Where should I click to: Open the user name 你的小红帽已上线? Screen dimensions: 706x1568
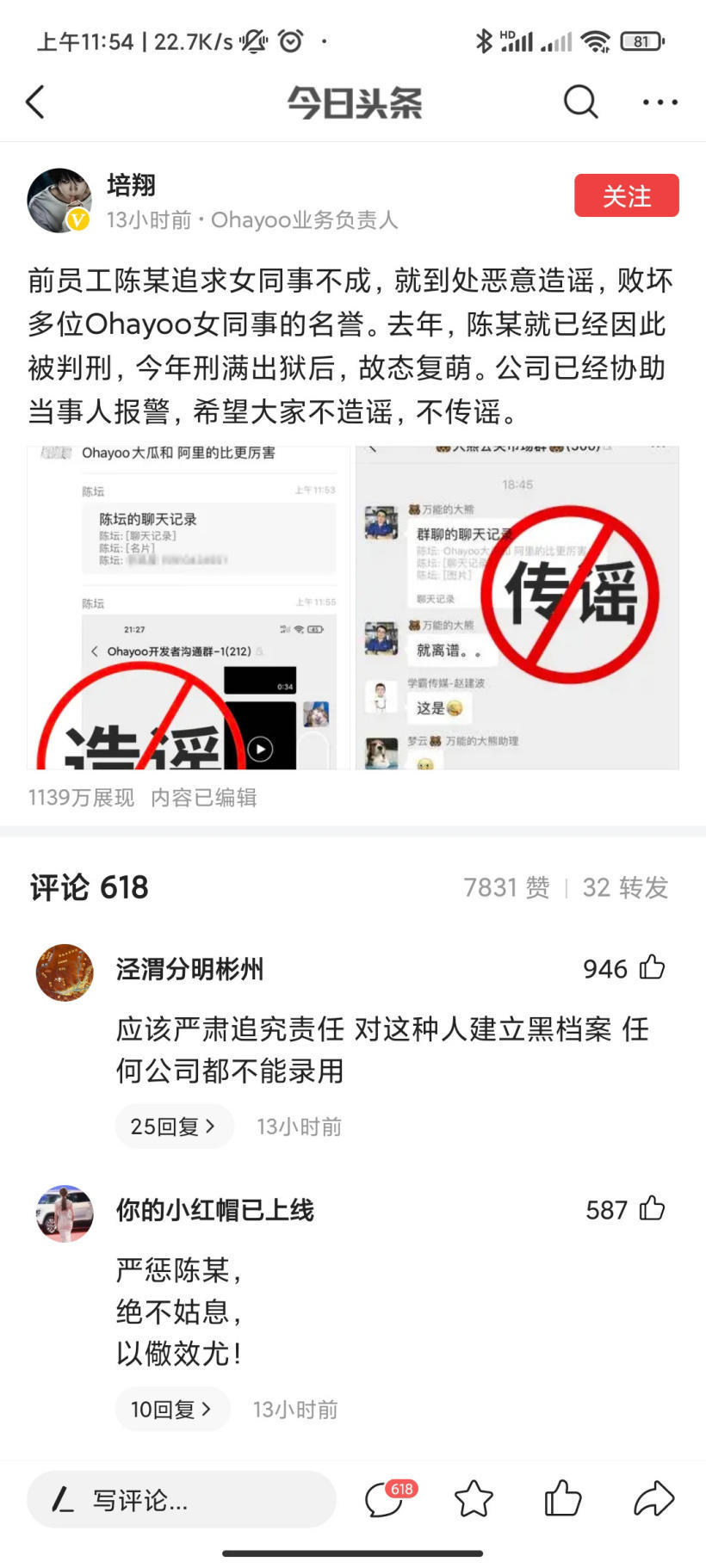215,1210
